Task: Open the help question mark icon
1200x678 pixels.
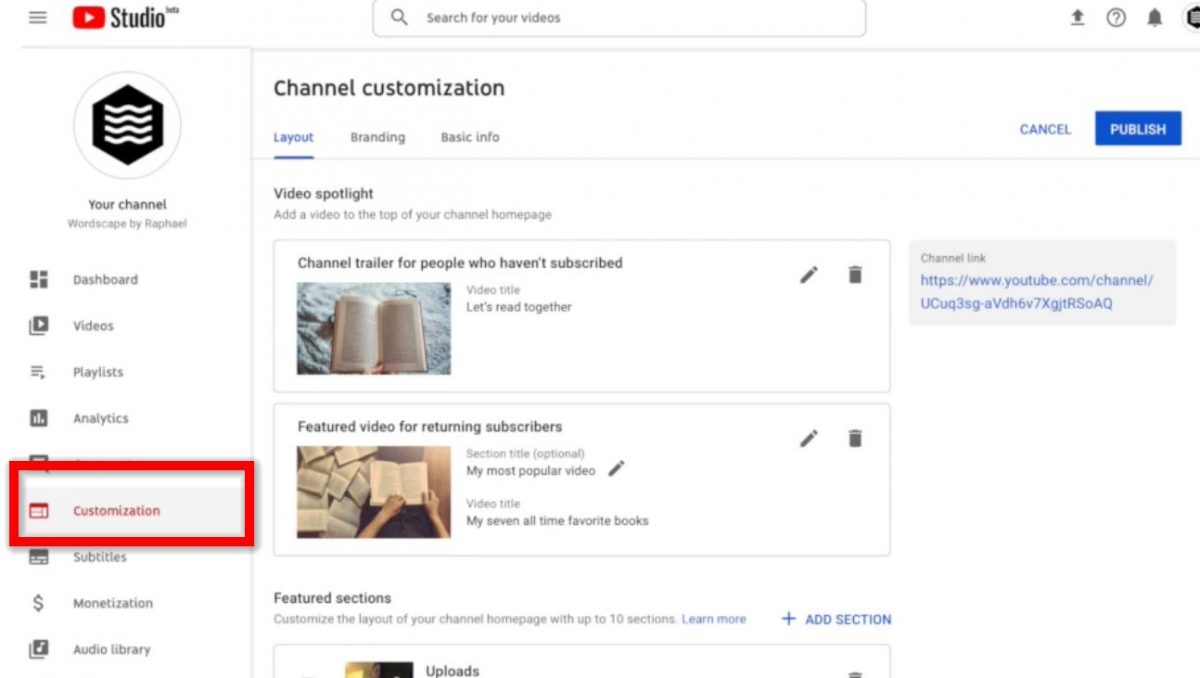Action: (1116, 18)
